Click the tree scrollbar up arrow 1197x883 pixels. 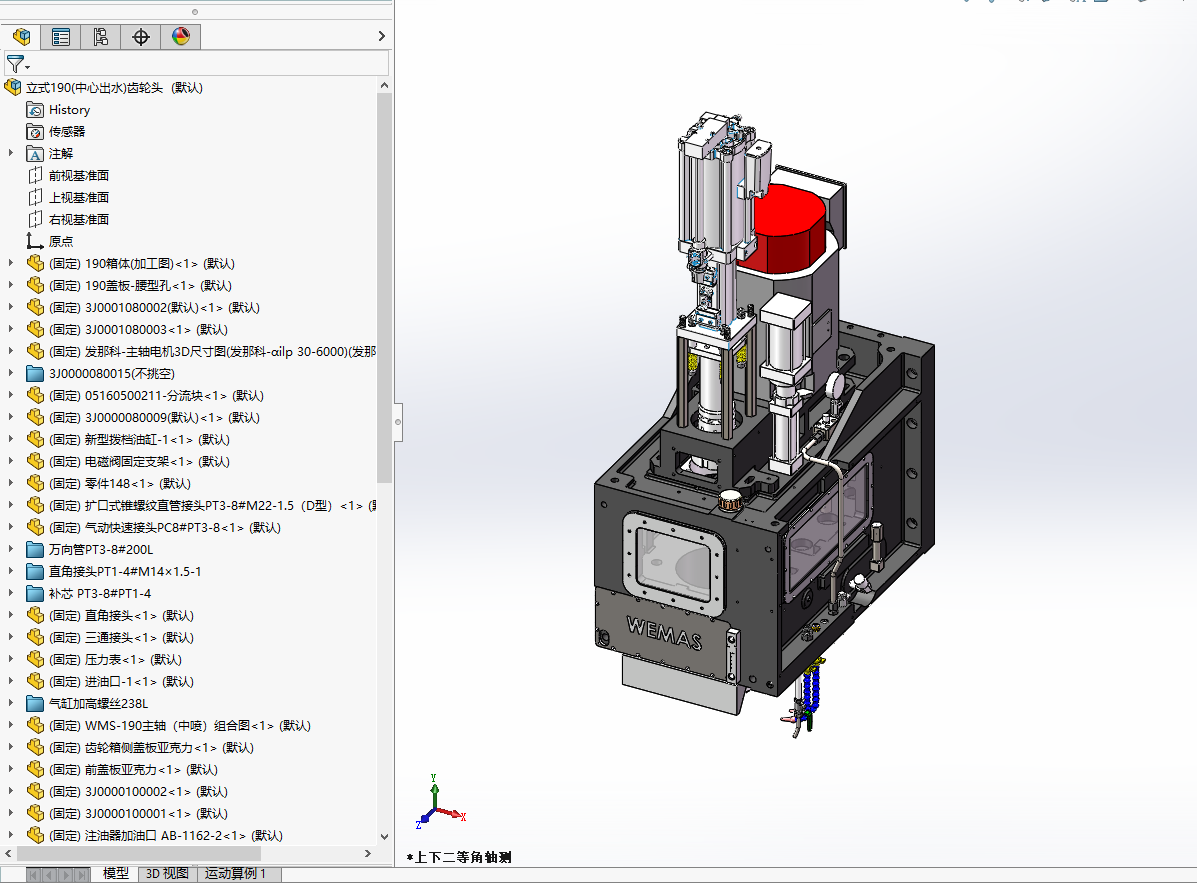(384, 85)
